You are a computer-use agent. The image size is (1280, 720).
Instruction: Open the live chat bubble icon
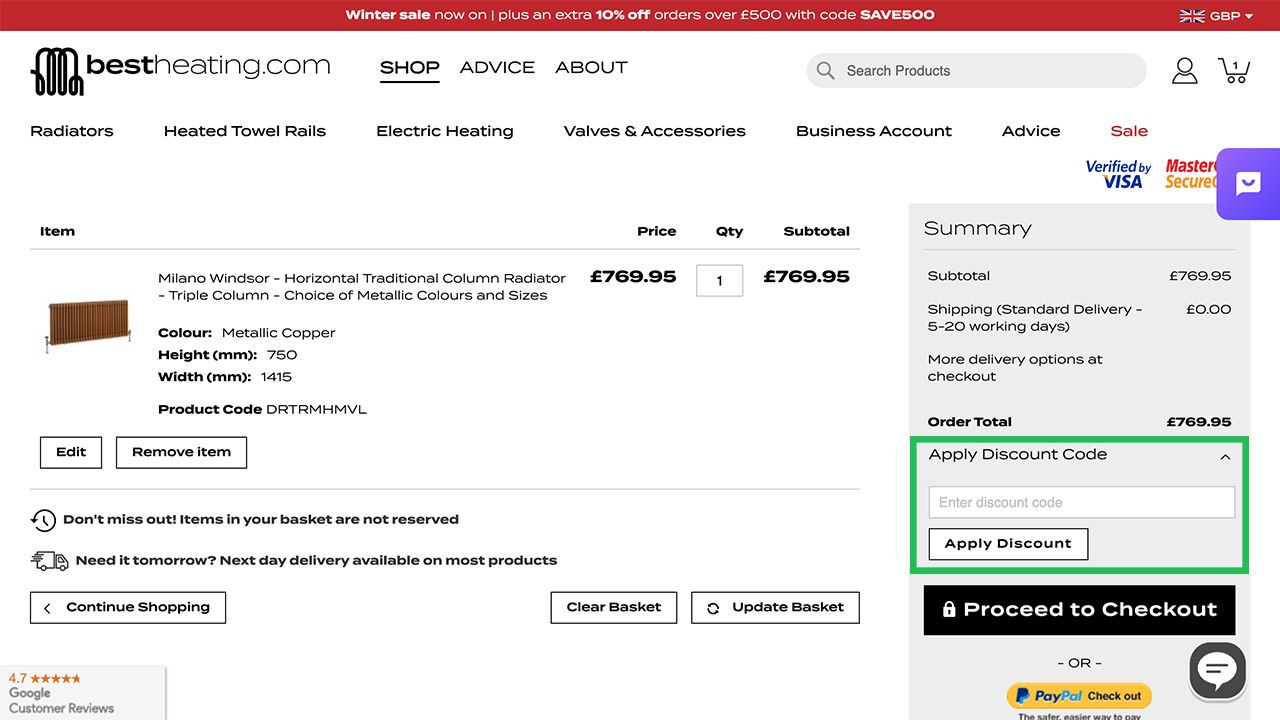pyautogui.click(x=1217, y=670)
